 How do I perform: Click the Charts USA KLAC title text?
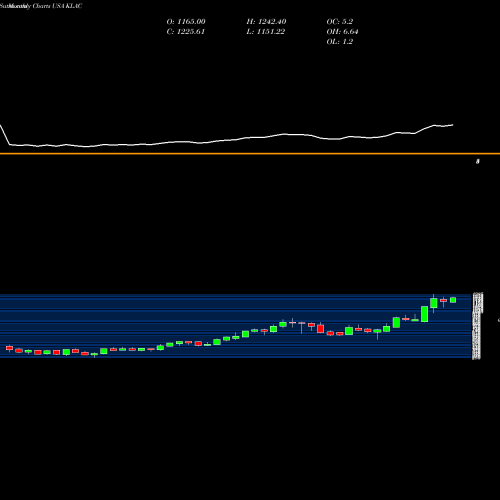tap(57, 6)
